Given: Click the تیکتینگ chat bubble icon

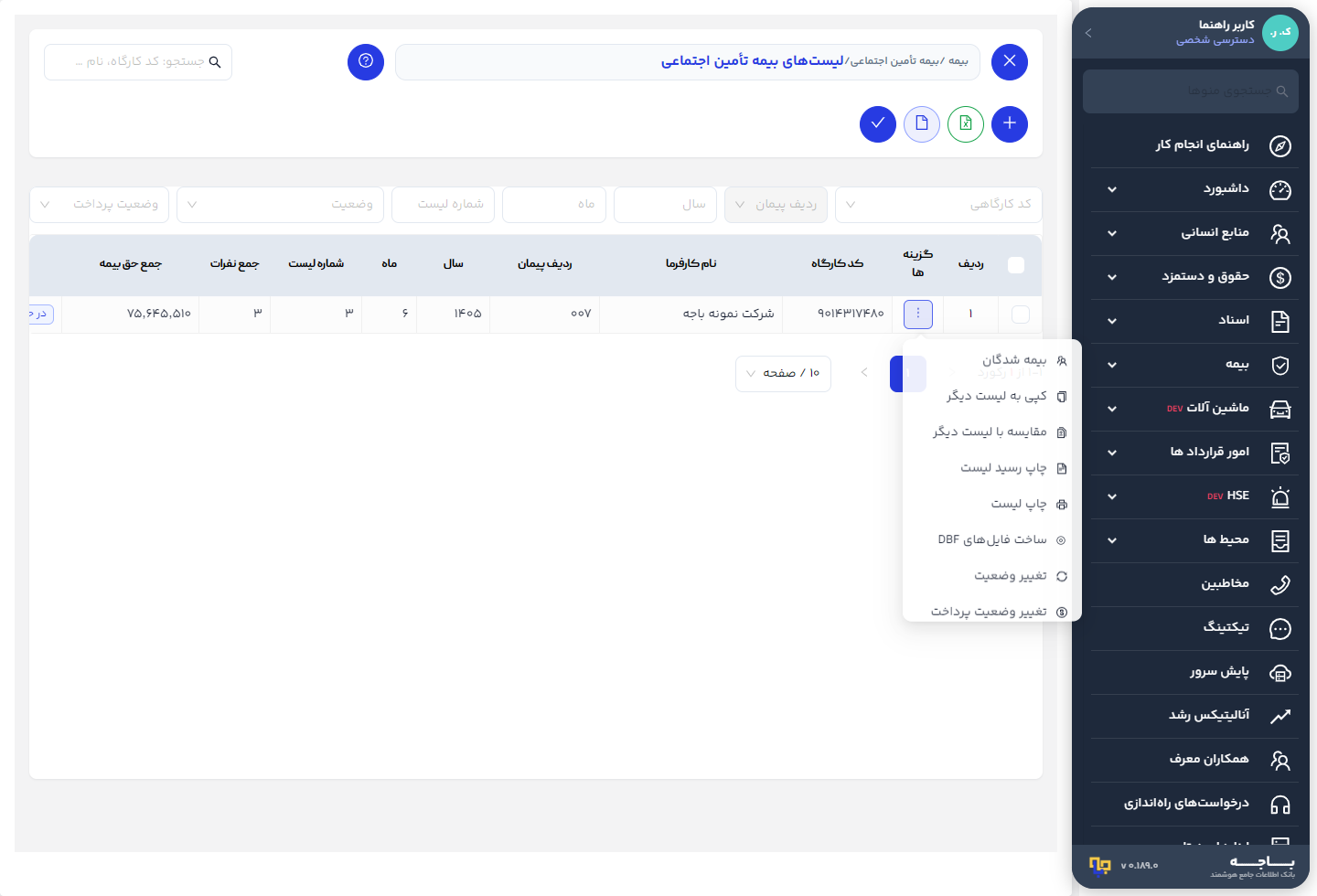Looking at the screenshot, I should pos(1280,628).
